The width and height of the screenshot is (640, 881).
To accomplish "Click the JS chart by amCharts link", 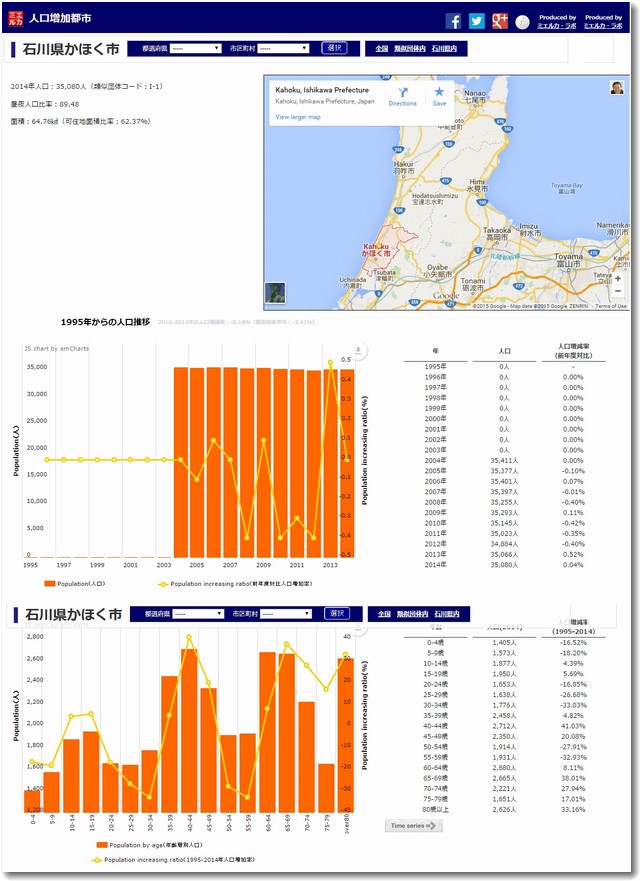I will pos(56,350).
